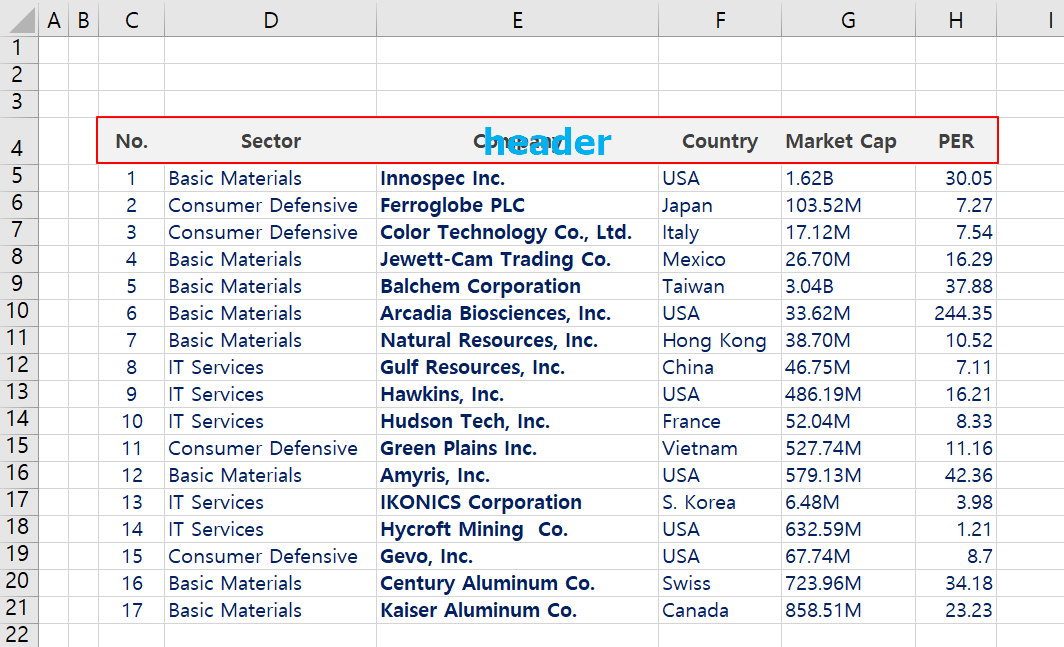Viewport: 1064px width, 647px height.
Task: Select 'Natural Resources, Inc.' cell
Action: (517, 340)
